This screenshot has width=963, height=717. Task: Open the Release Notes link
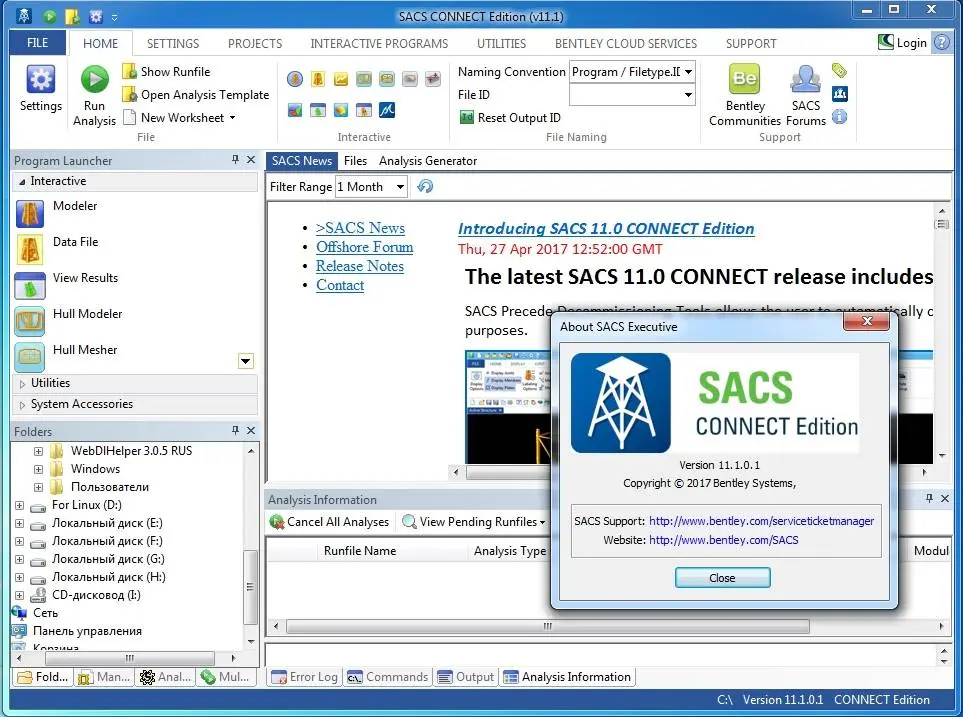[359, 266]
